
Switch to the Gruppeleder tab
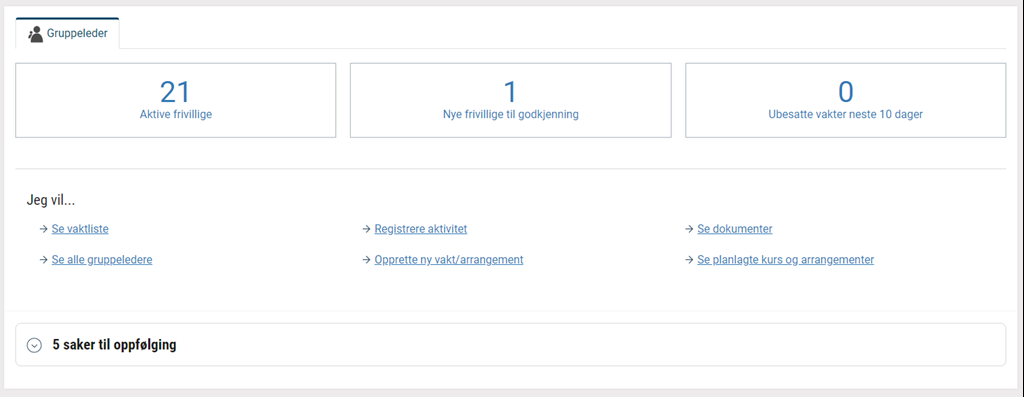tap(67, 33)
